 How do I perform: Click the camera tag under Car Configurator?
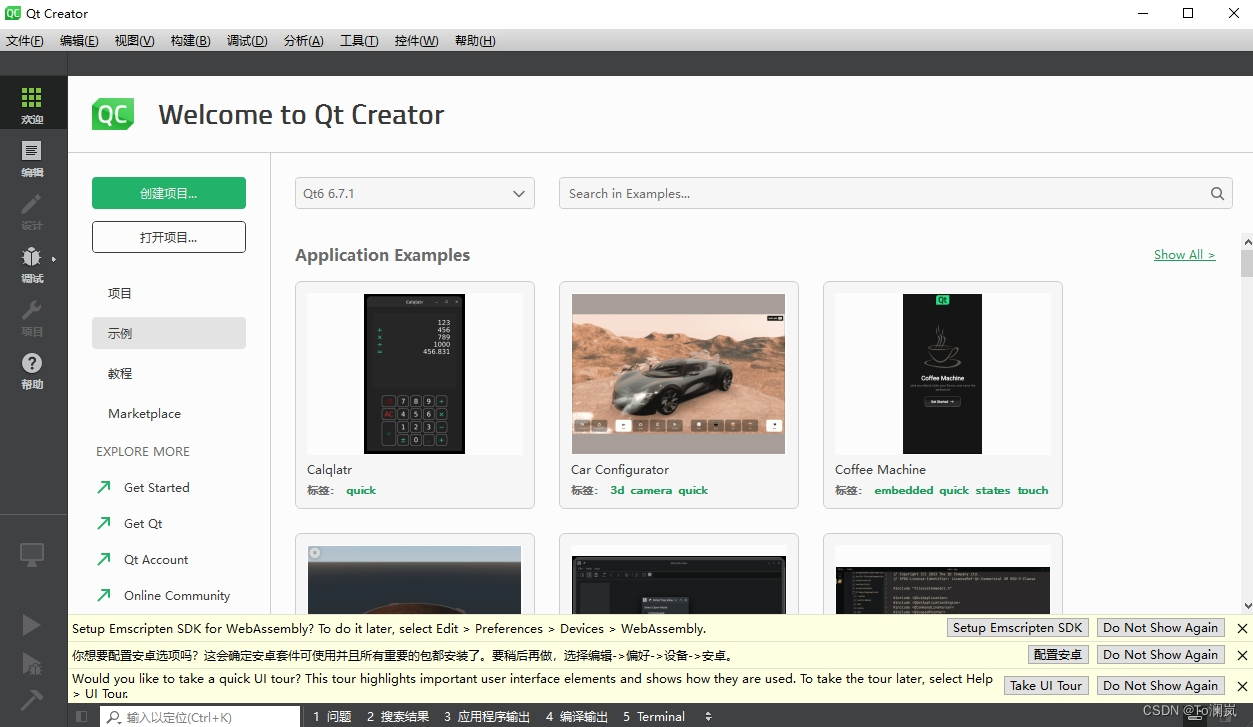pyautogui.click(x=651, y=490)
